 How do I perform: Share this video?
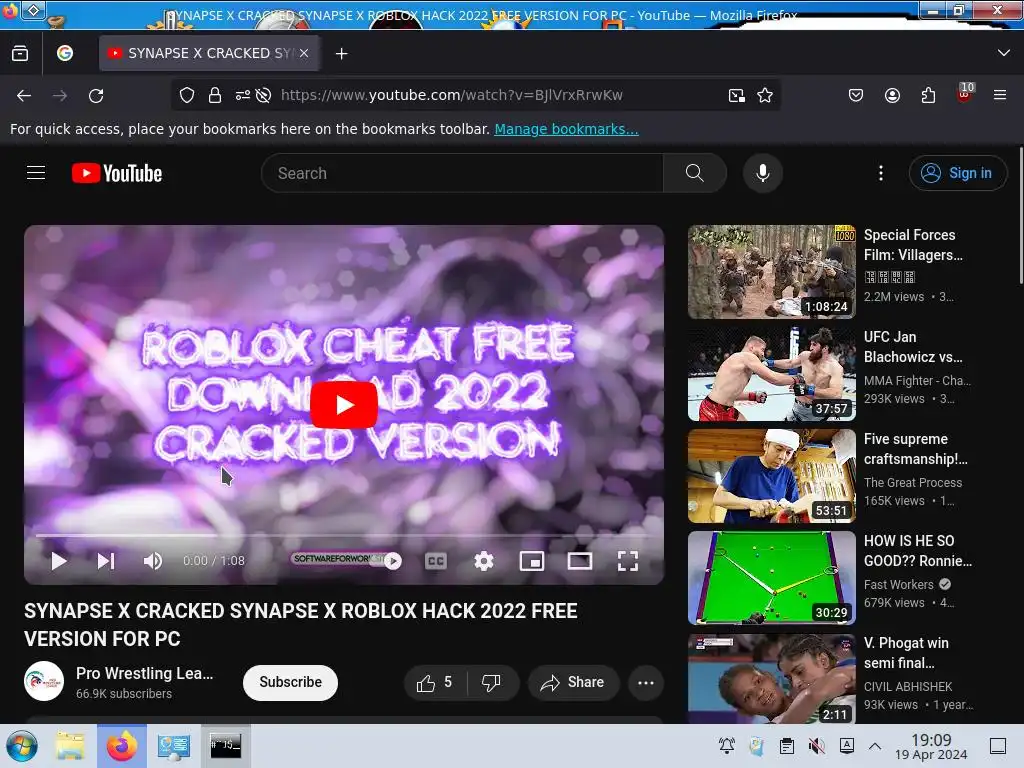(573, 682)
